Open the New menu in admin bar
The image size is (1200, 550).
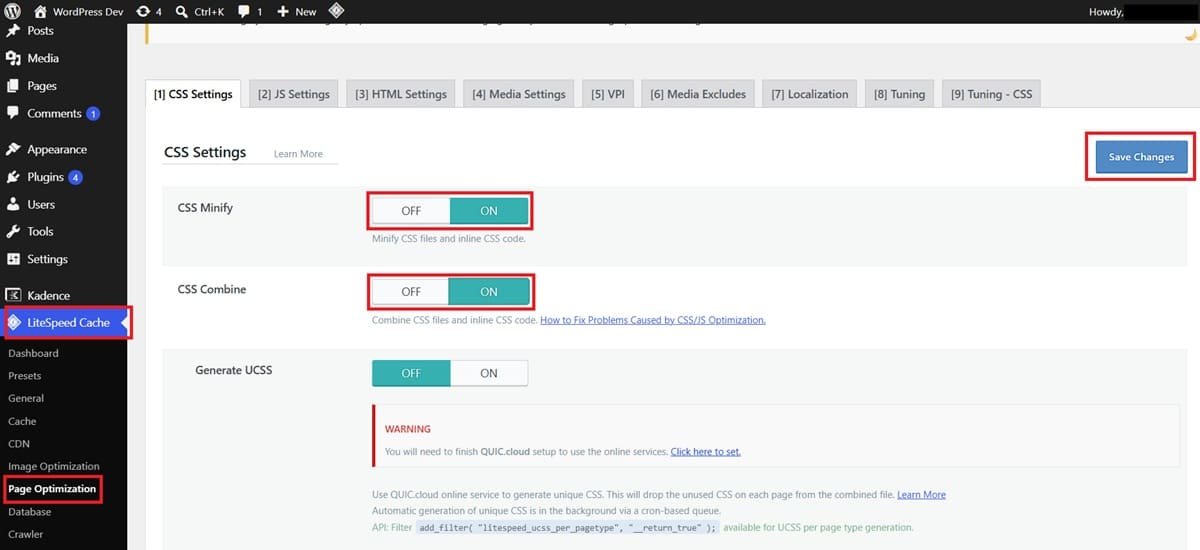pyautogui.click(x=296, y=11)
